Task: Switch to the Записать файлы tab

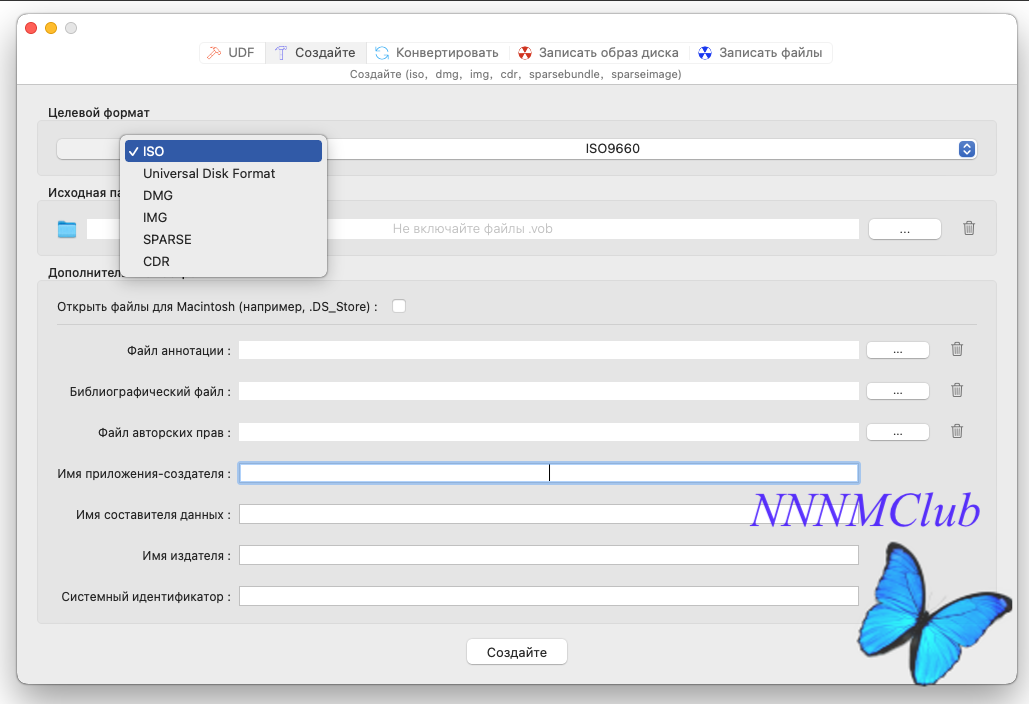Action: click(x=760, y=53)
